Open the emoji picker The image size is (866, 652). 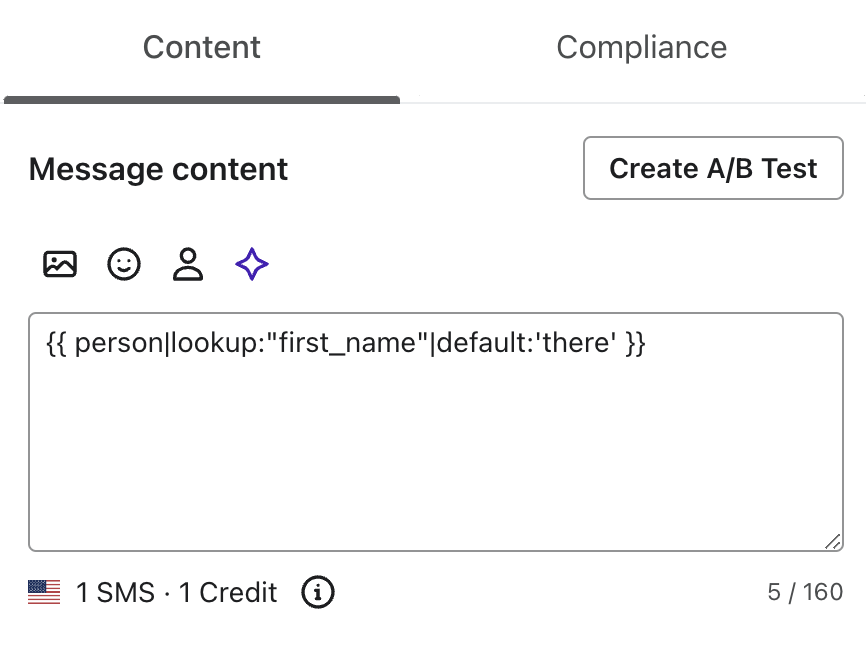point(124,264)
